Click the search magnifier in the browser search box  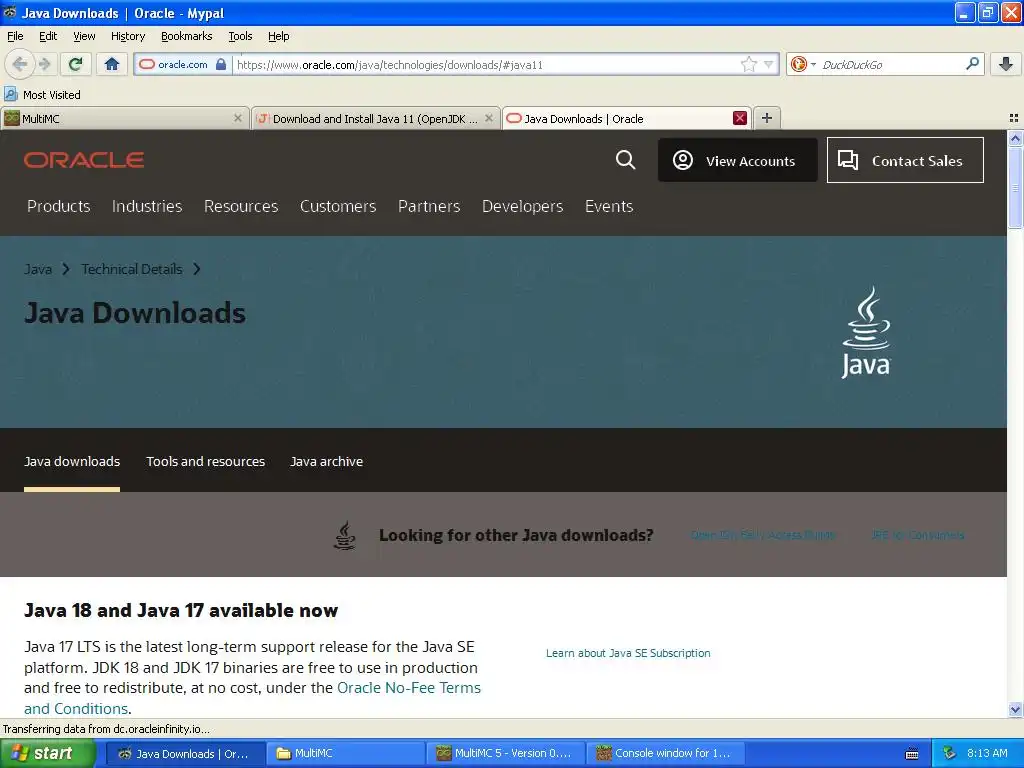(972, 64)
